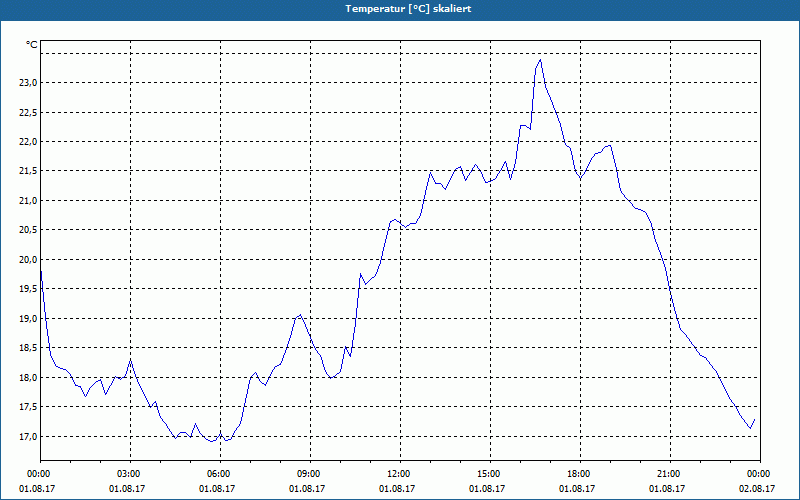Click the 18:00 time axis label

(580, 474)
